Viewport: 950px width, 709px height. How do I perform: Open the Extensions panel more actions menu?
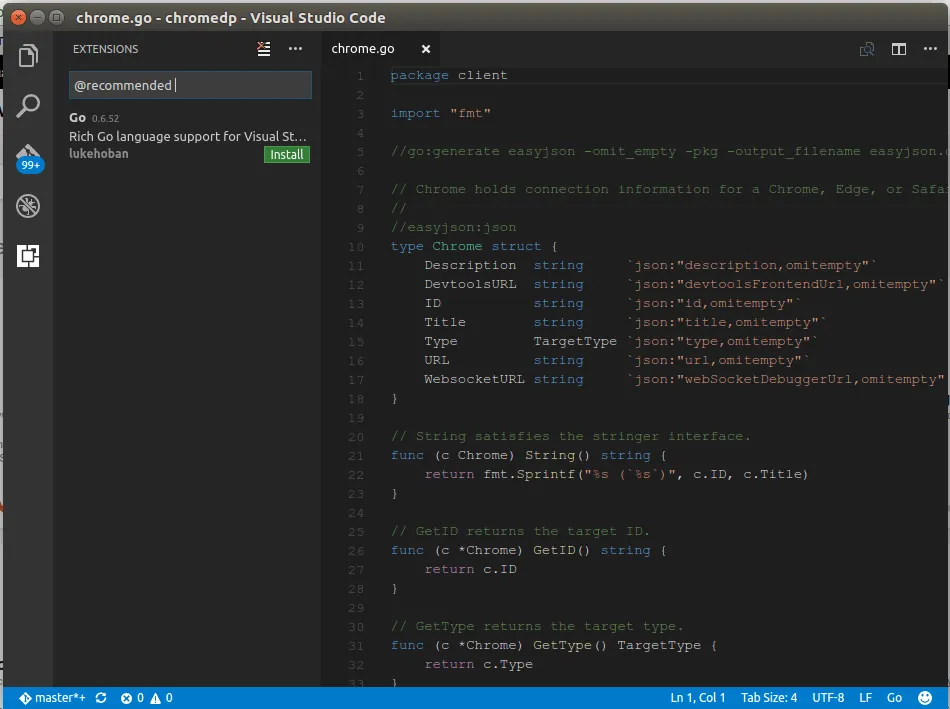tap(295, 49)
